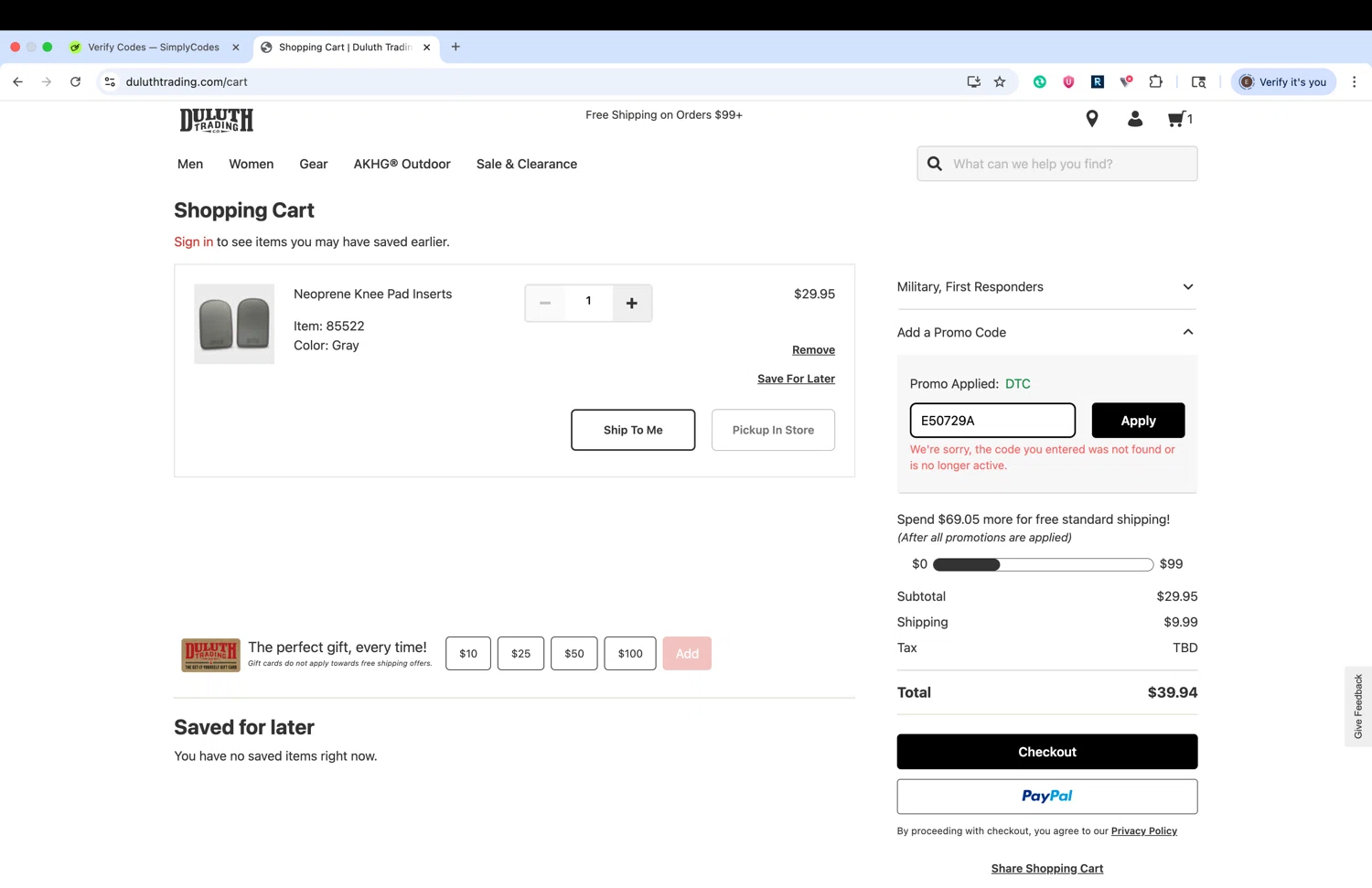Image resolution: width=1372 pixels, height=888 pixels.
Task: Close the Shopping Cart Duluth tab
Action: click(x=426, y=48)
